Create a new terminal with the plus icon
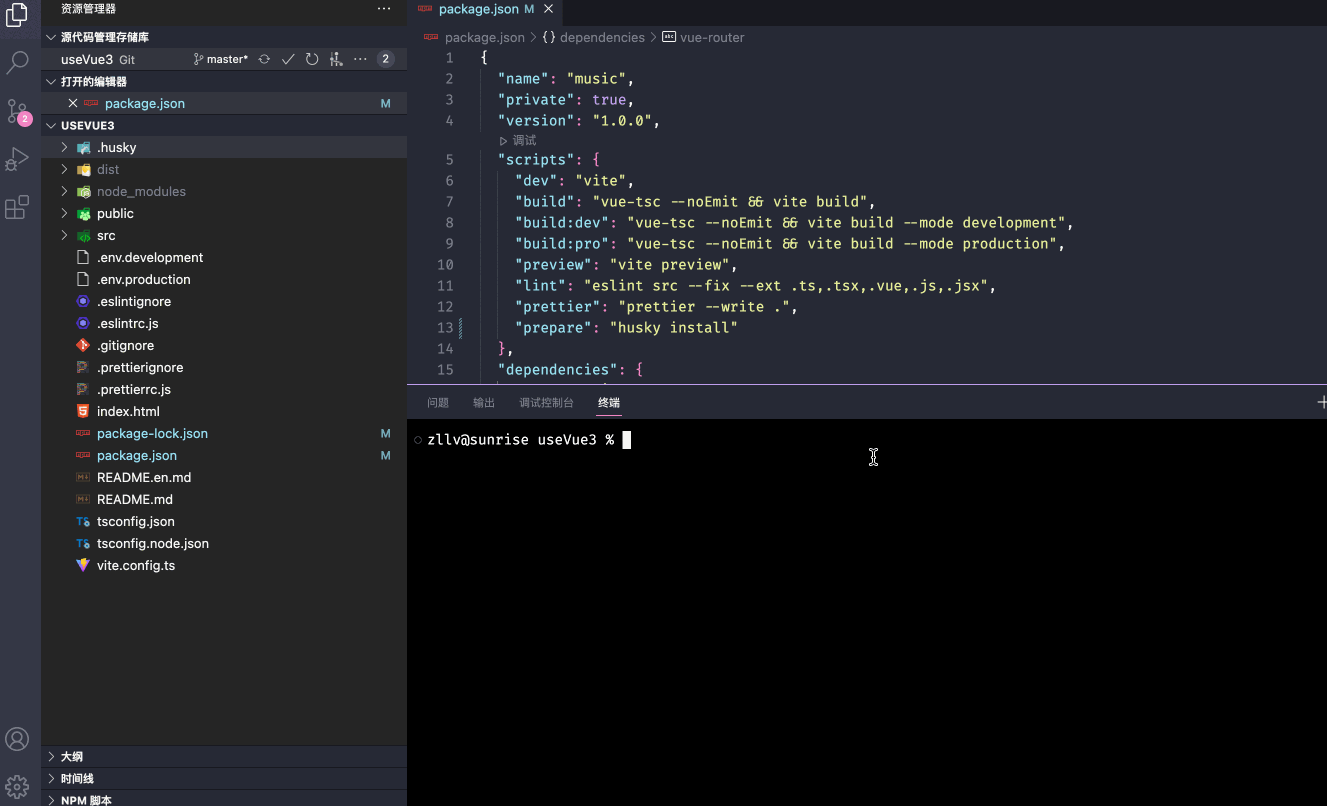 pos(1321,402)
